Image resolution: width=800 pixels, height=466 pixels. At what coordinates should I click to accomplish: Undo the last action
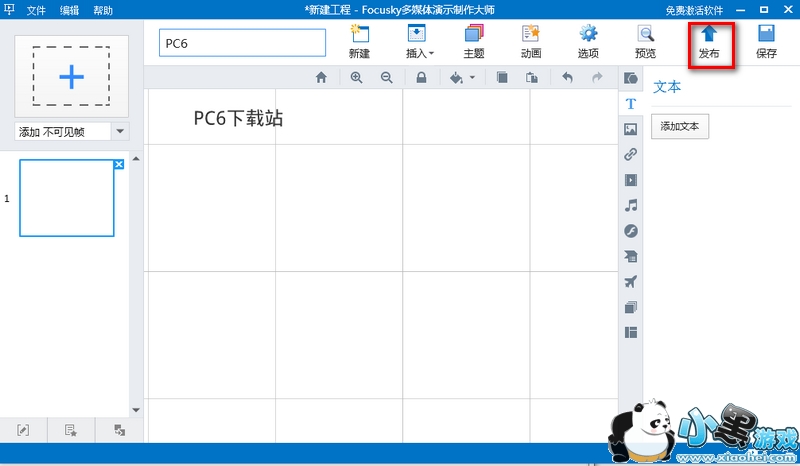(x=567, y=78)
